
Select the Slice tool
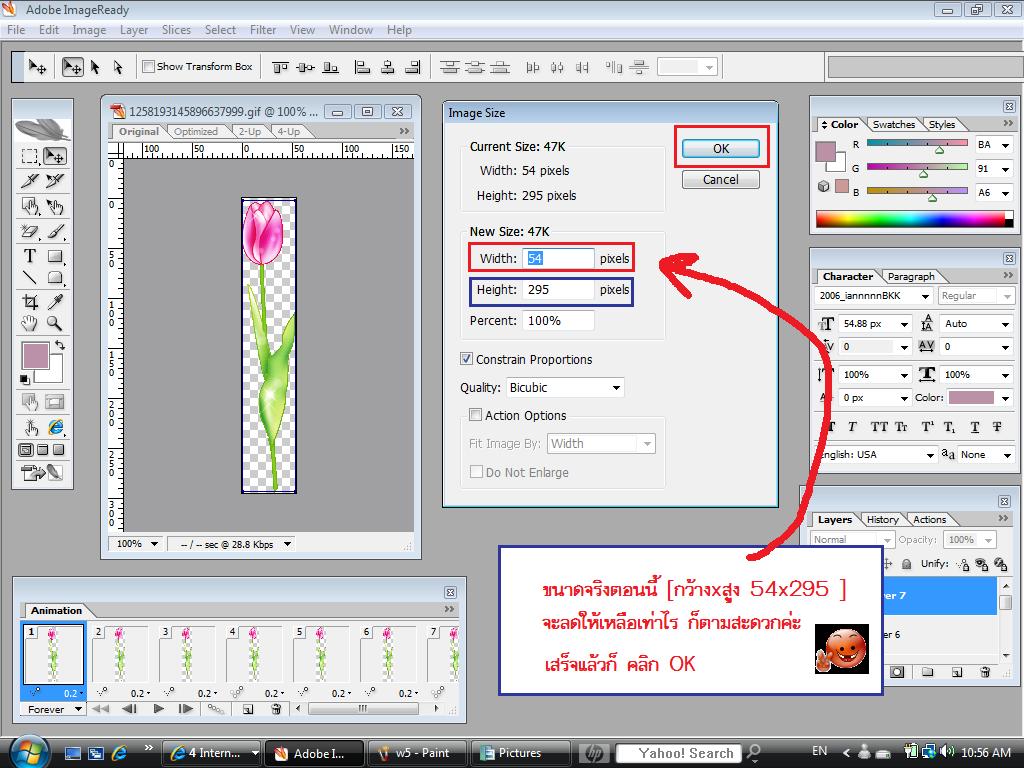(x=29, y=181)
